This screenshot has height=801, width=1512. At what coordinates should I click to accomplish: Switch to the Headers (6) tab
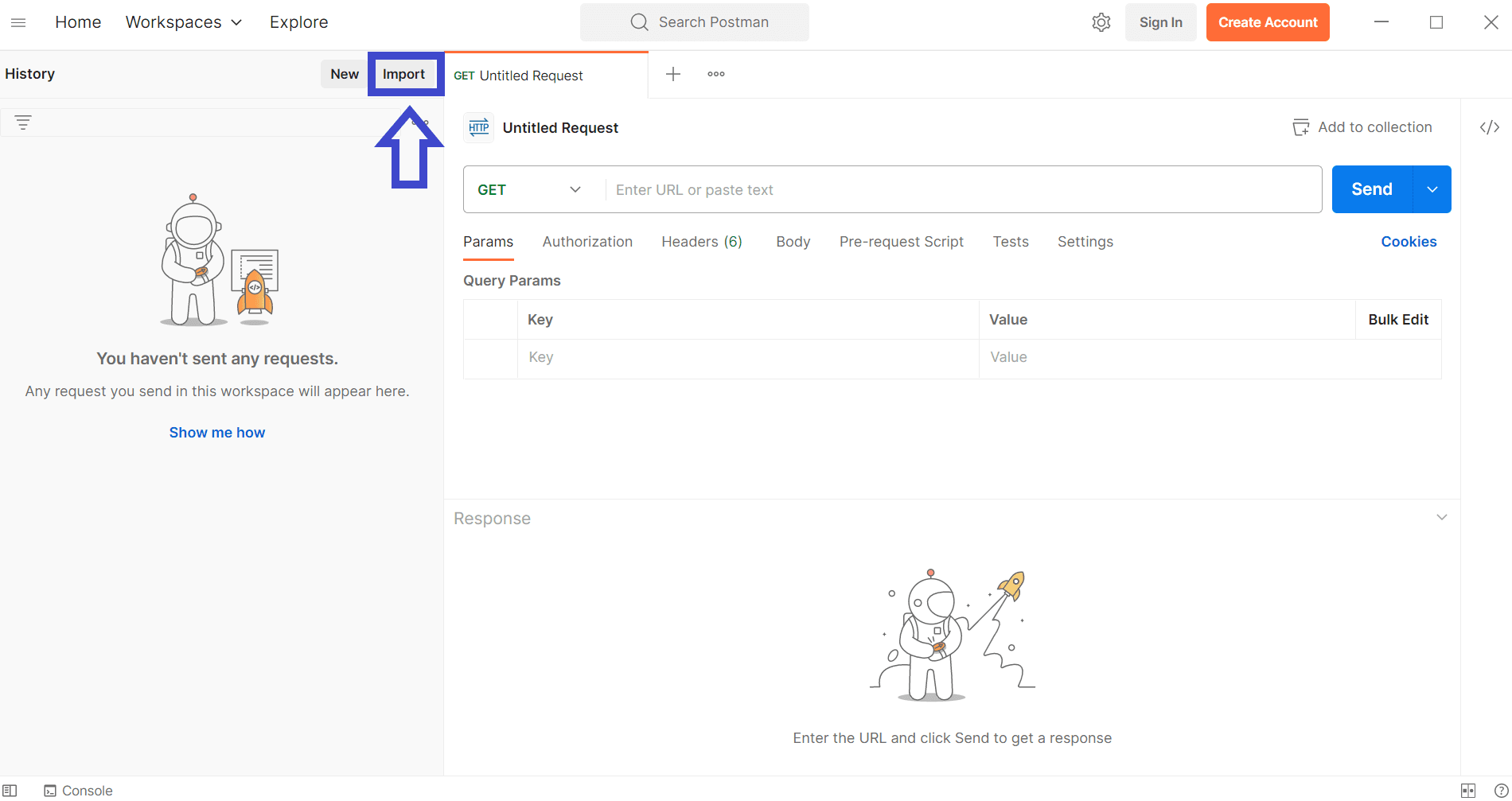[x=702, y=242]
